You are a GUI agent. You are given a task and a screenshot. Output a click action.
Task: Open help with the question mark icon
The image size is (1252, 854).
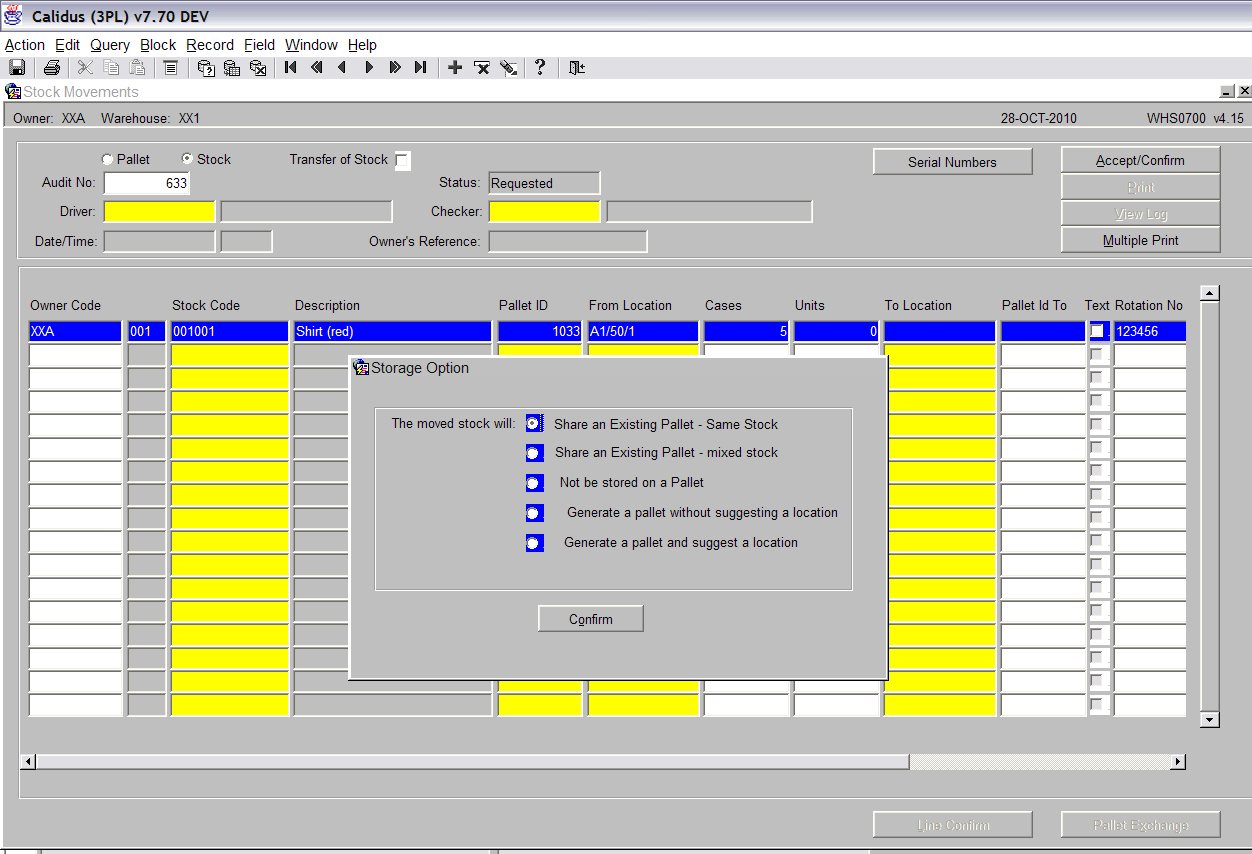pos(540,68)
